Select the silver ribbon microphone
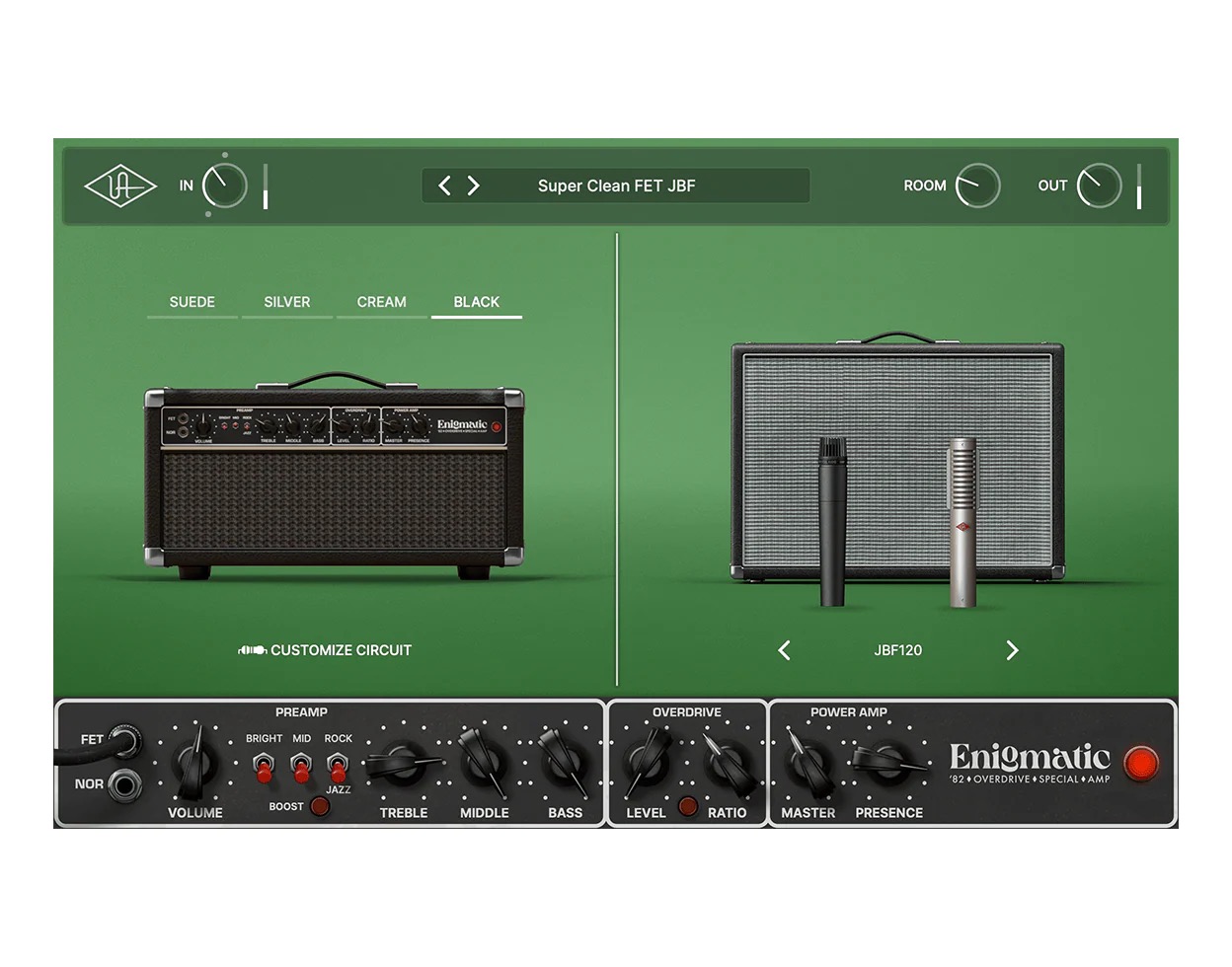Image resolution: width=1232 pixels, height=967 pixels. tap(962, 522)
